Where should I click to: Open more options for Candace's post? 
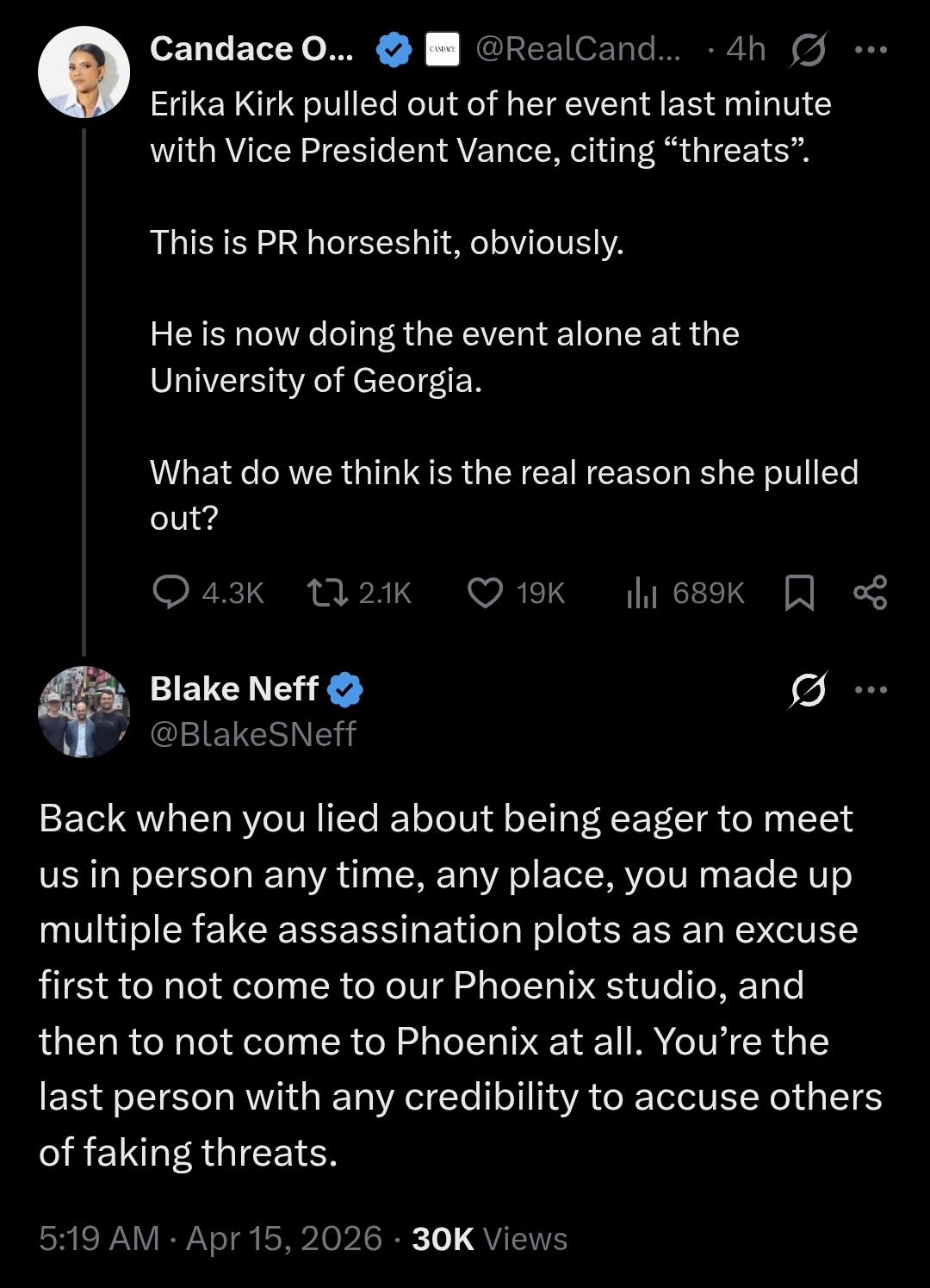[x=871, y=50]
